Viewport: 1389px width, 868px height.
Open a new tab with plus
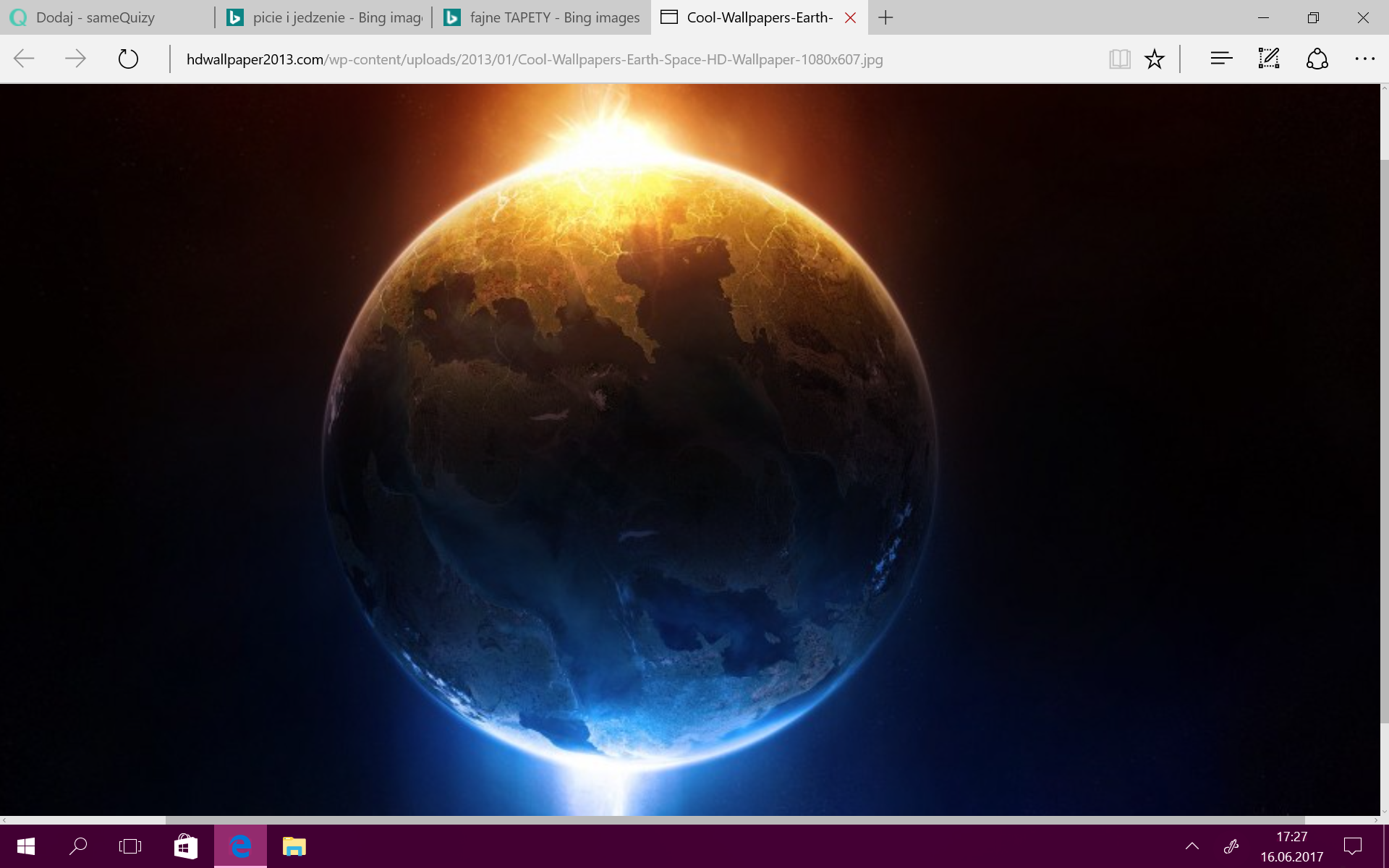tap(885, 17)
